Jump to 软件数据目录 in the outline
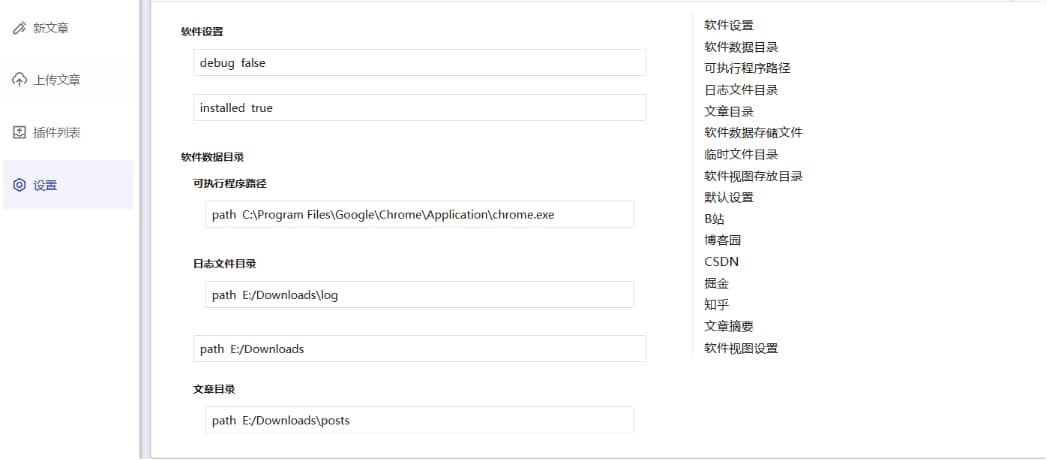Image resolution: width=1047 pixels, height=460 pixels. pos(741,47)
